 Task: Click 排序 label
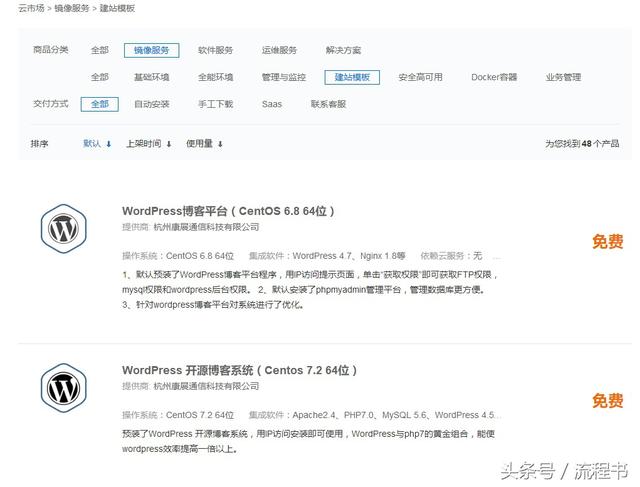[39, 144]
